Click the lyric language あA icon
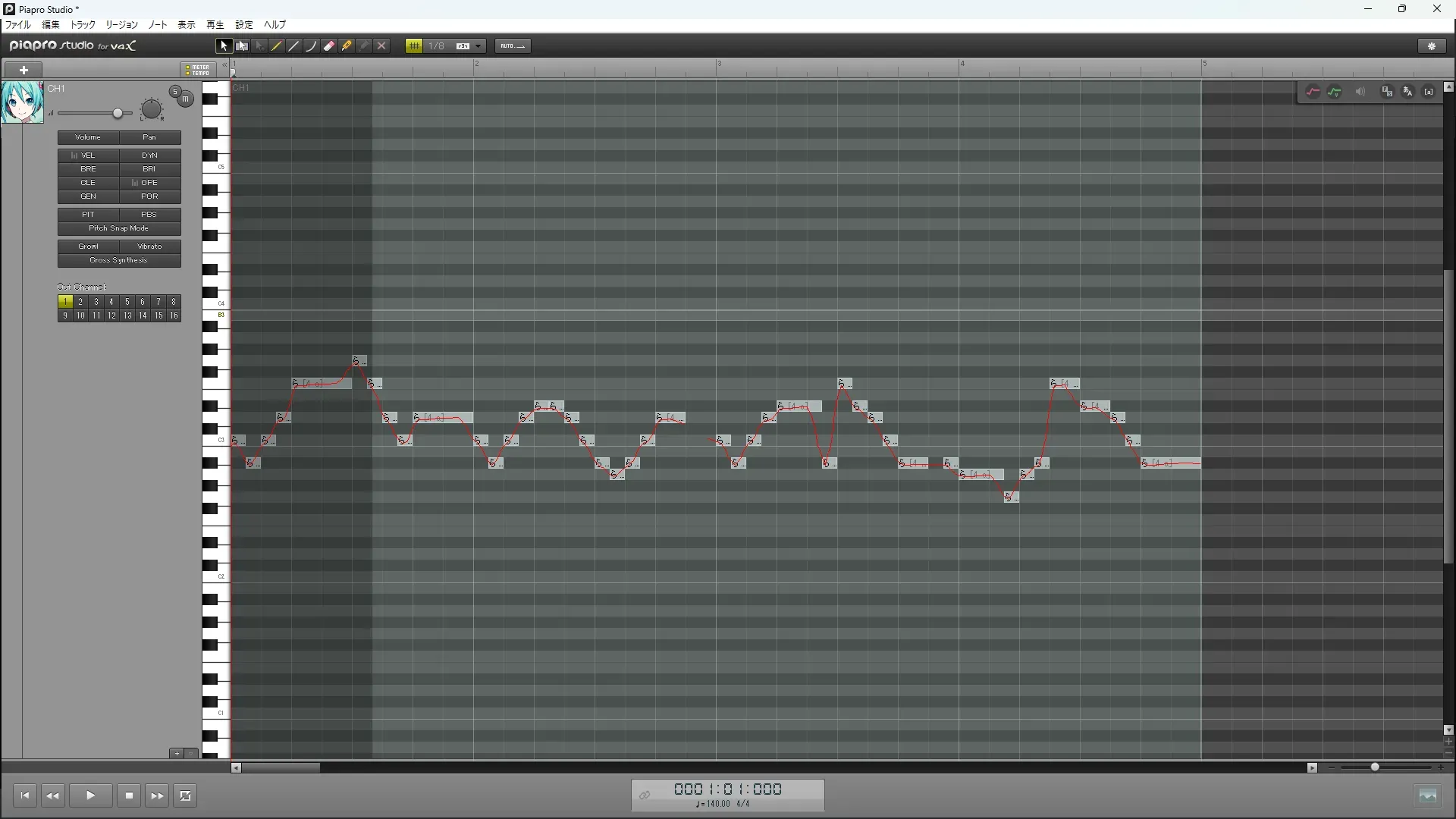 (x=1407, y=92)
